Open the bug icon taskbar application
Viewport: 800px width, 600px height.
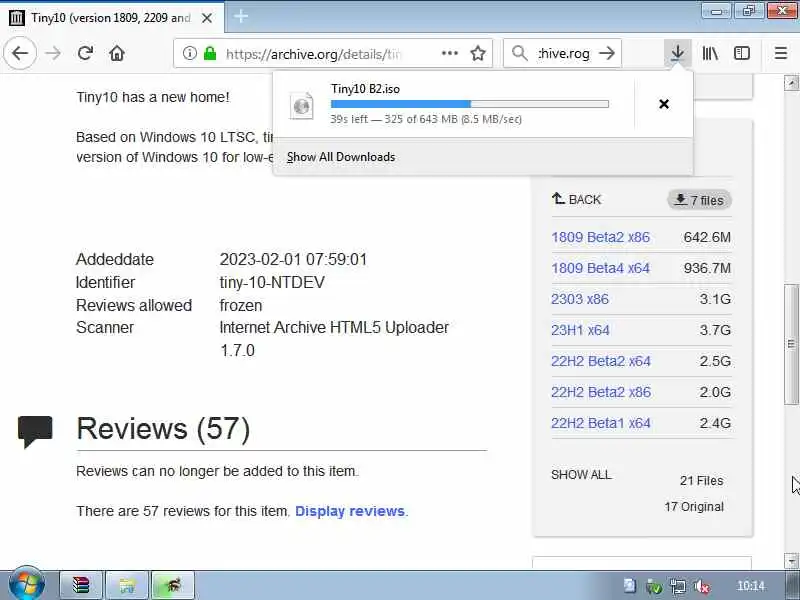(x=173, y=585)
